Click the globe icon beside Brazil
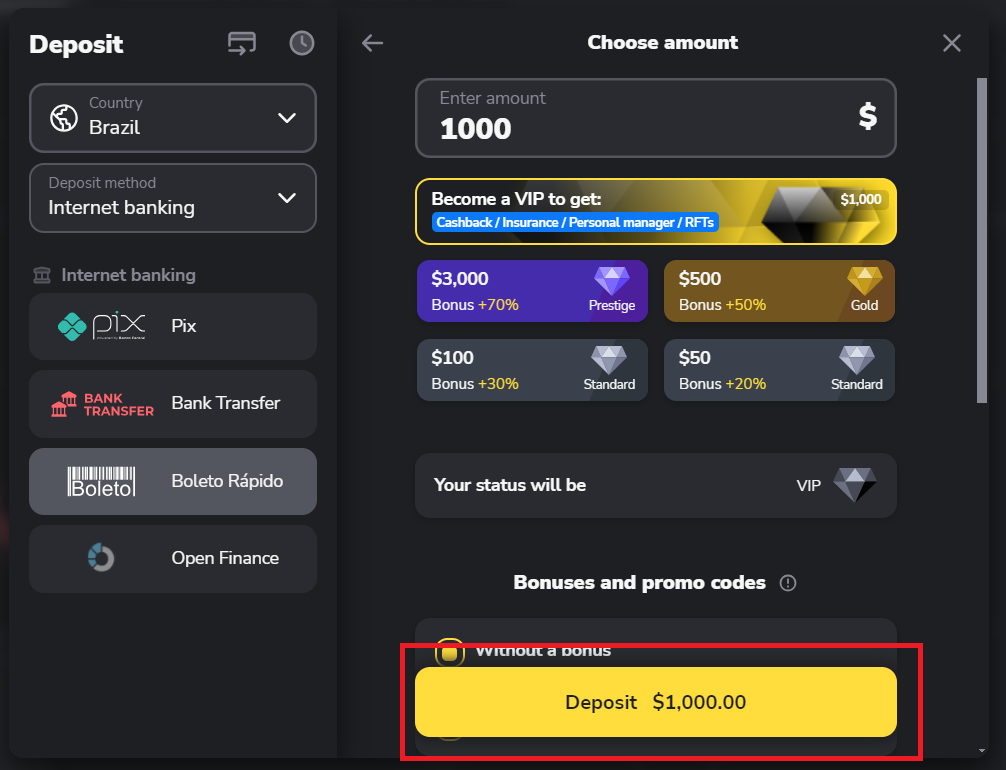Viewport: 1006px width, 770px height. point(64,118)
